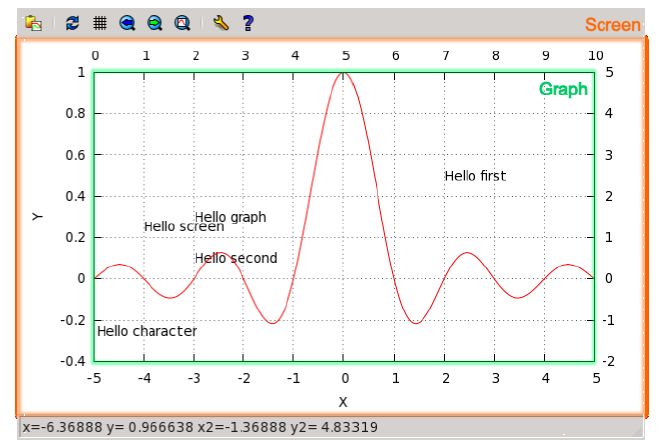The width and height of the screenshot is (661, 448).
Task: Click the 'Hello graph' text label
Action: tap(231, 216)
